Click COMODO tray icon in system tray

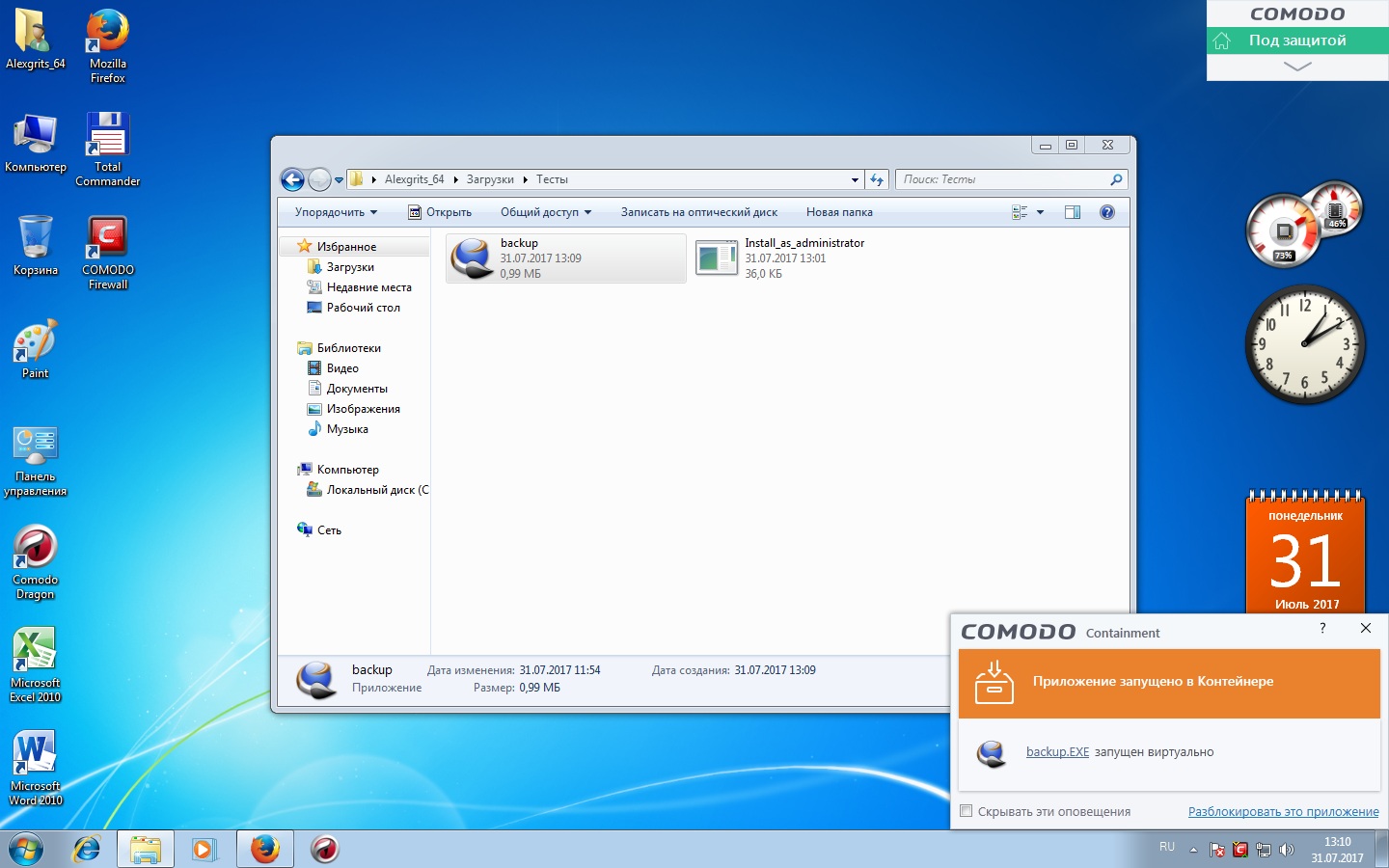(x=1239, y=850)
